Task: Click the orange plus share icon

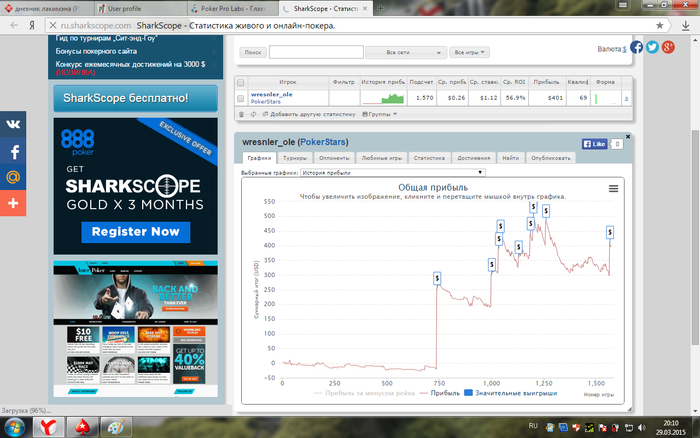Action: pyautogui.click(x=13, y=204)
